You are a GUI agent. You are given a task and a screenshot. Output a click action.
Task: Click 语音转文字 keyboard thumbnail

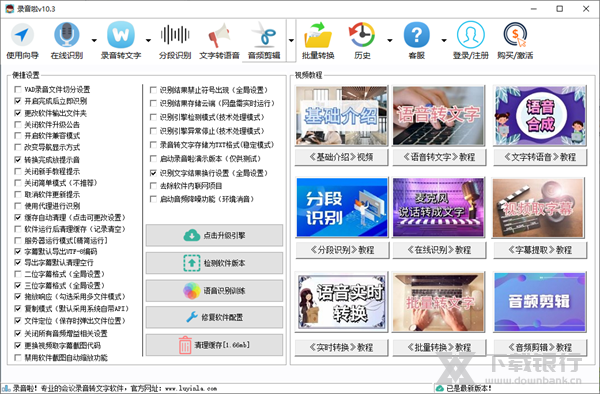point(439,116)
